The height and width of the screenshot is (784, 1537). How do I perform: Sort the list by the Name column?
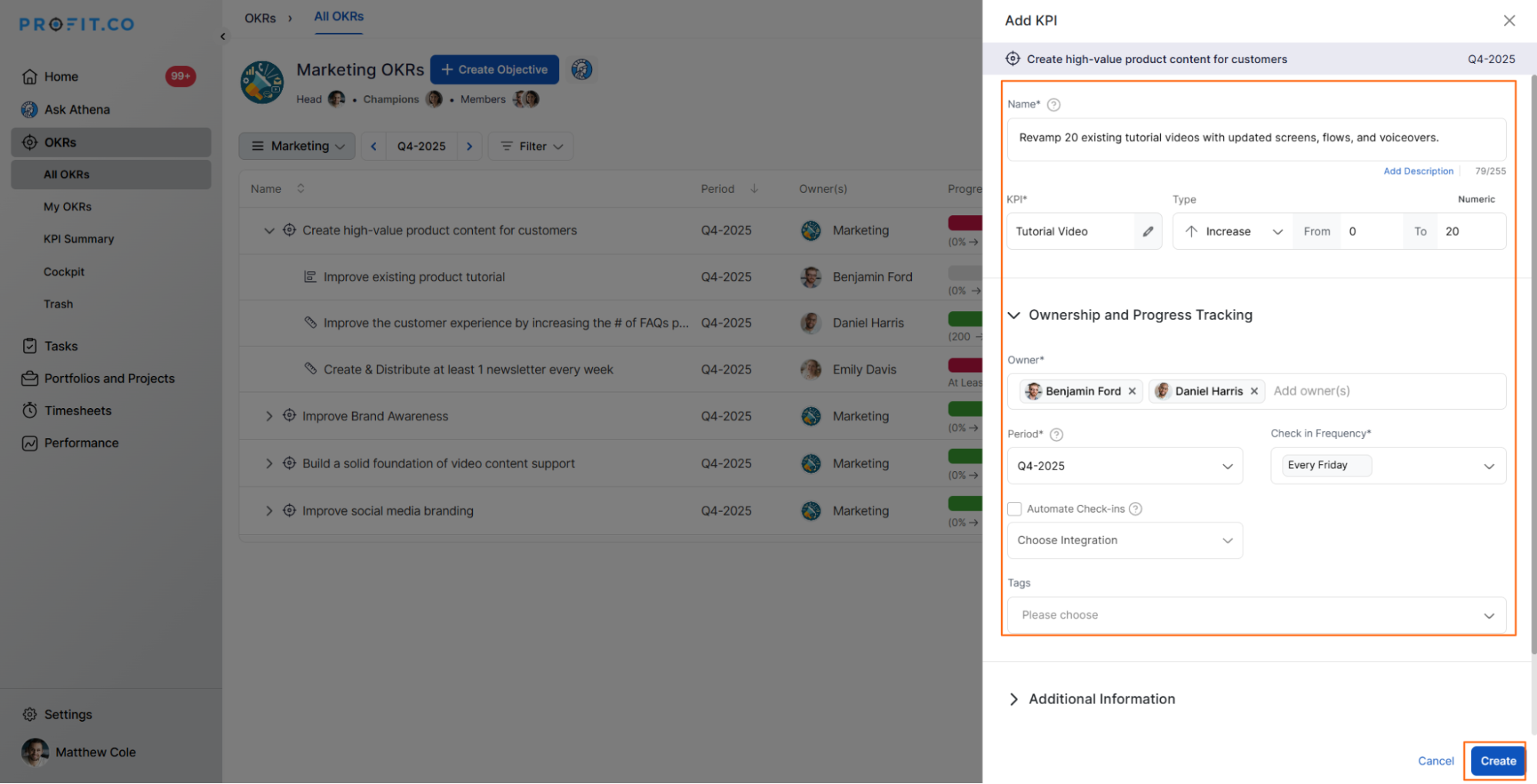[x=301, y=189]
